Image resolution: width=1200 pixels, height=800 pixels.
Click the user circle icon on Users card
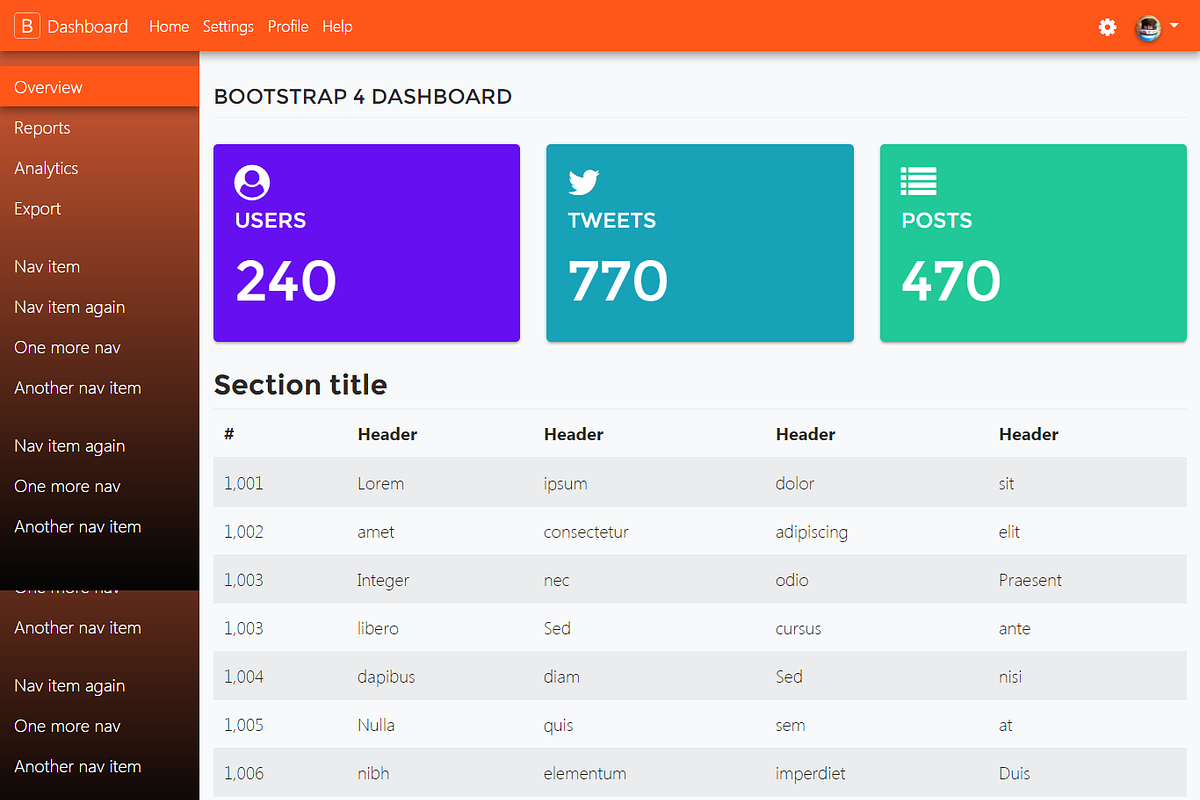[x=252, y=182]
